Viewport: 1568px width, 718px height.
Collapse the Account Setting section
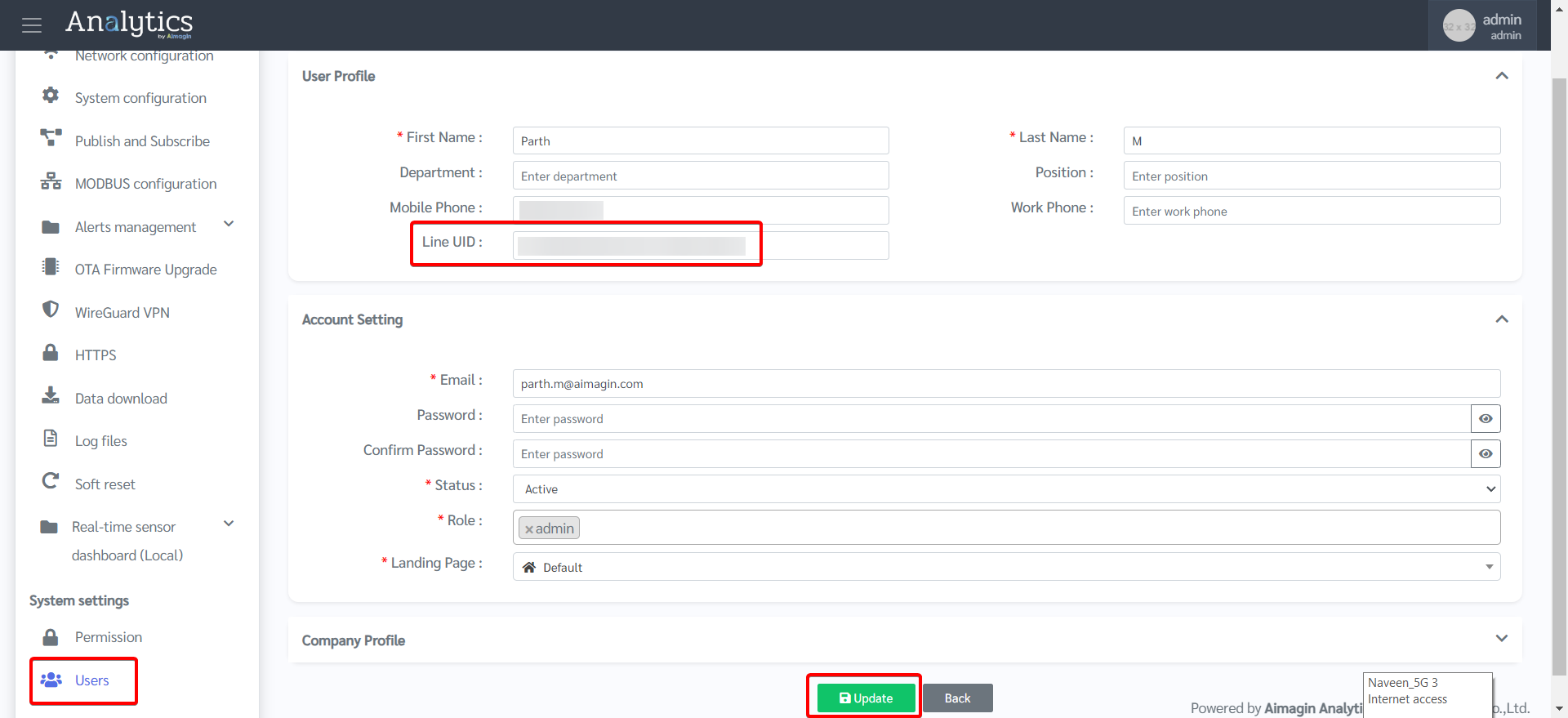pyautogui.click(x=1502, y=319)
